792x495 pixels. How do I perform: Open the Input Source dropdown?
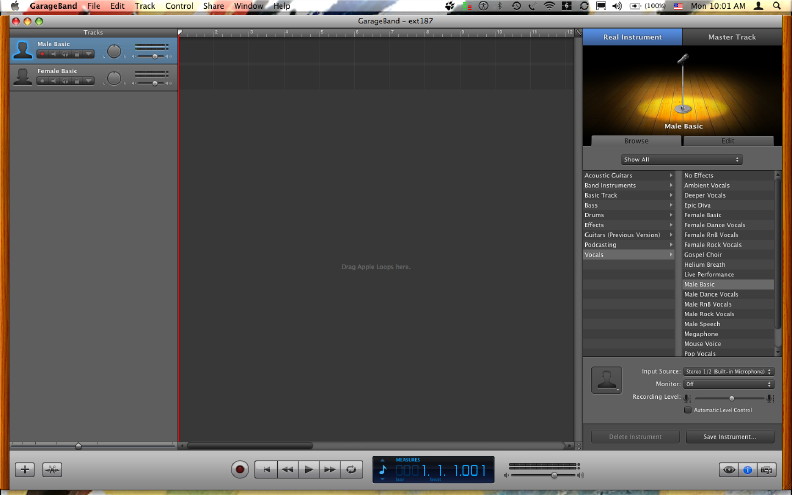728,371
